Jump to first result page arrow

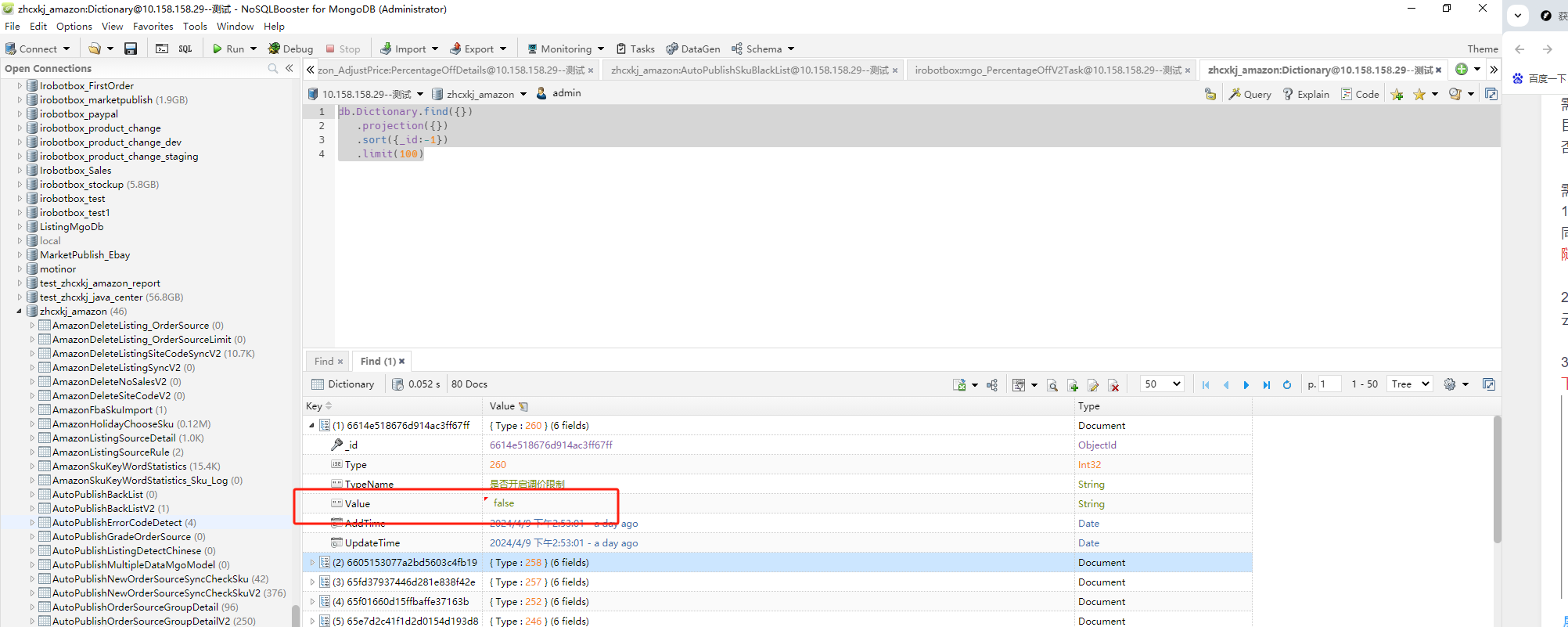(x=1206, y=384)
